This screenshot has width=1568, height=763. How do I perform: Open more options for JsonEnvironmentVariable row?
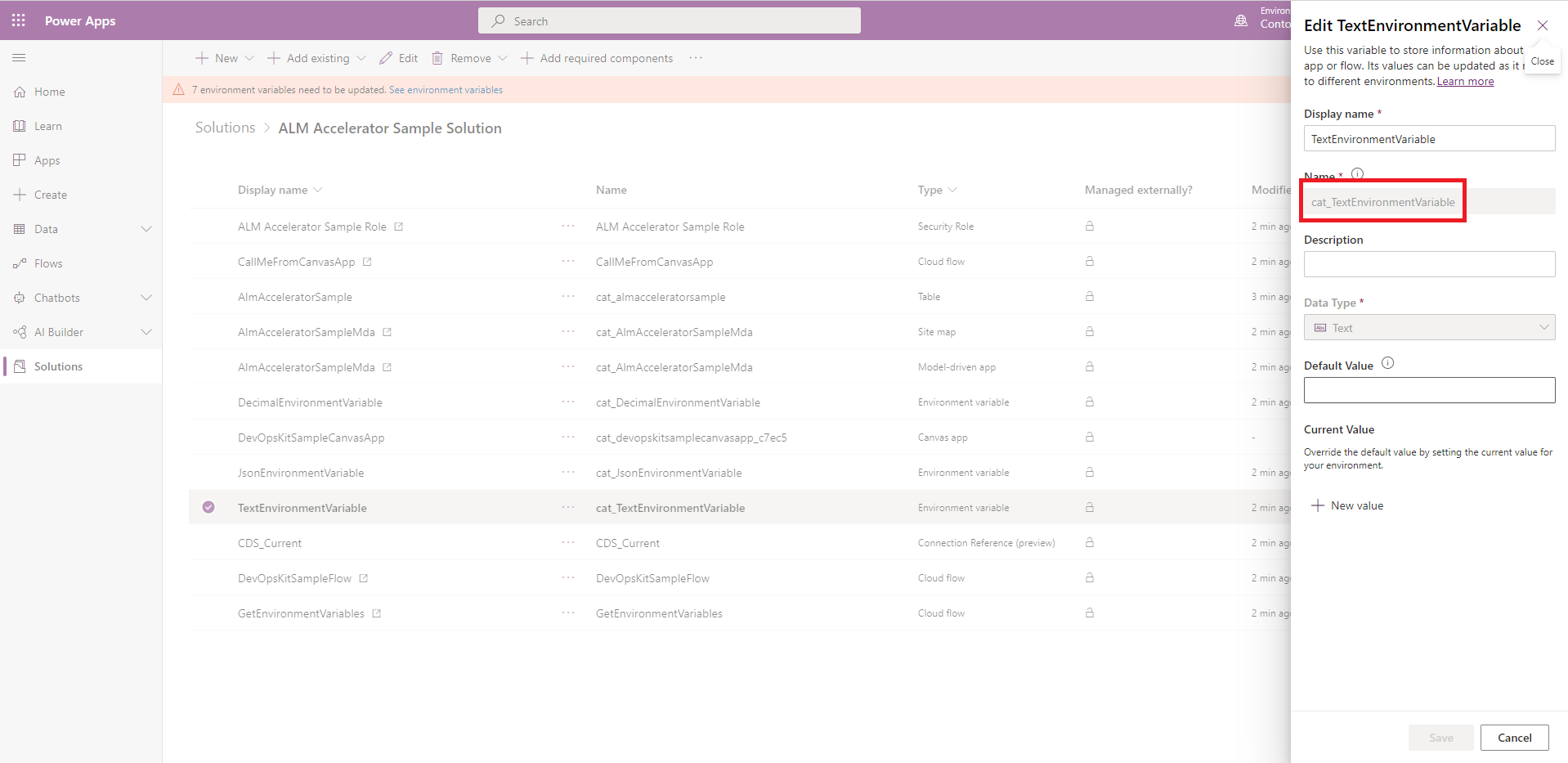coord(568,473)
